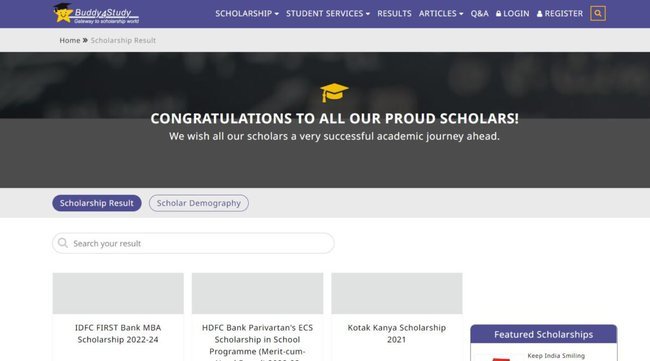Viewport: 650px width, 361px height.
Task: Click the graduation cap icon in banner
Action: (334, 92)
